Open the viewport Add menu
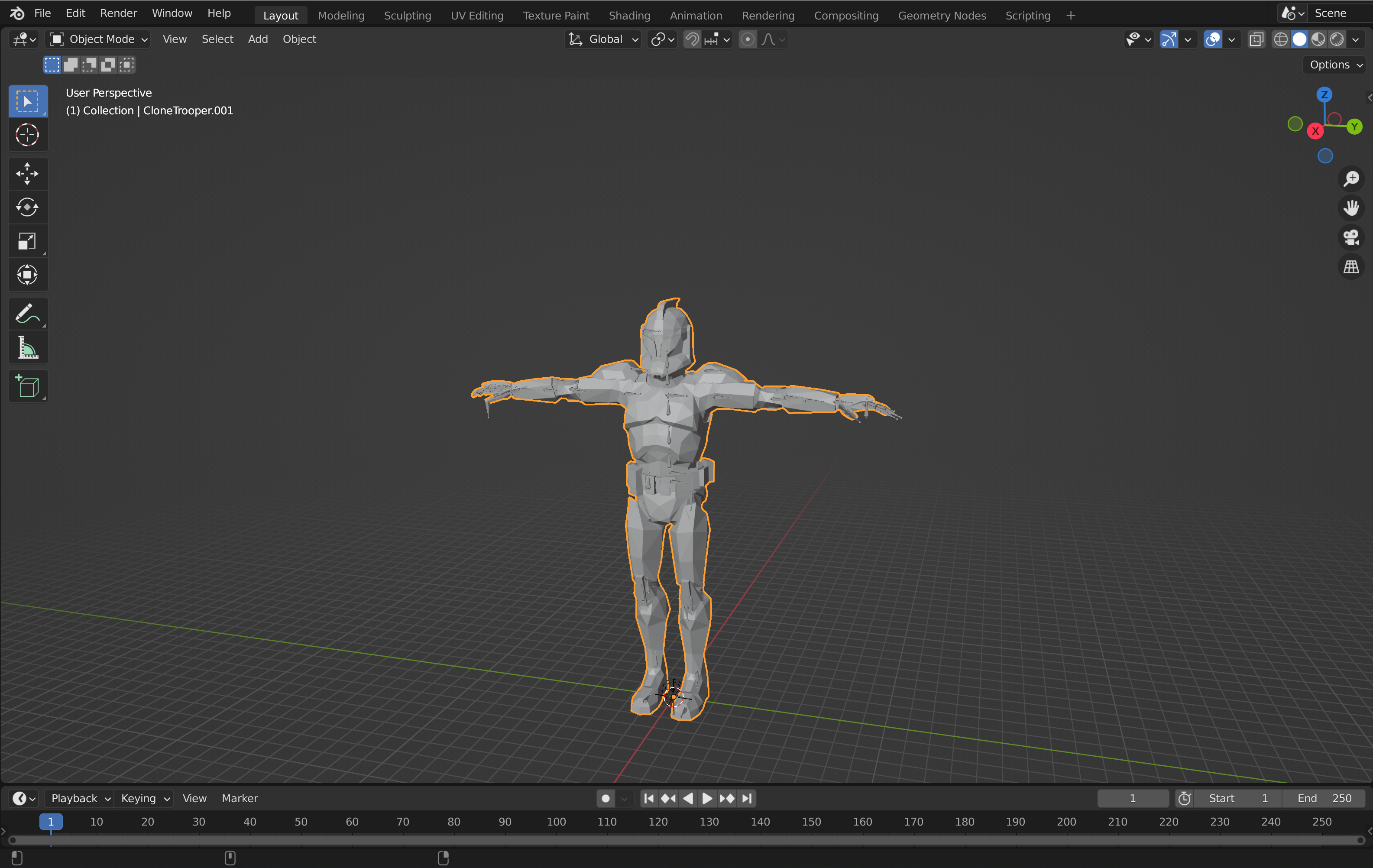Viewport: 1373px width, 868px height. (x=258, y=39)
